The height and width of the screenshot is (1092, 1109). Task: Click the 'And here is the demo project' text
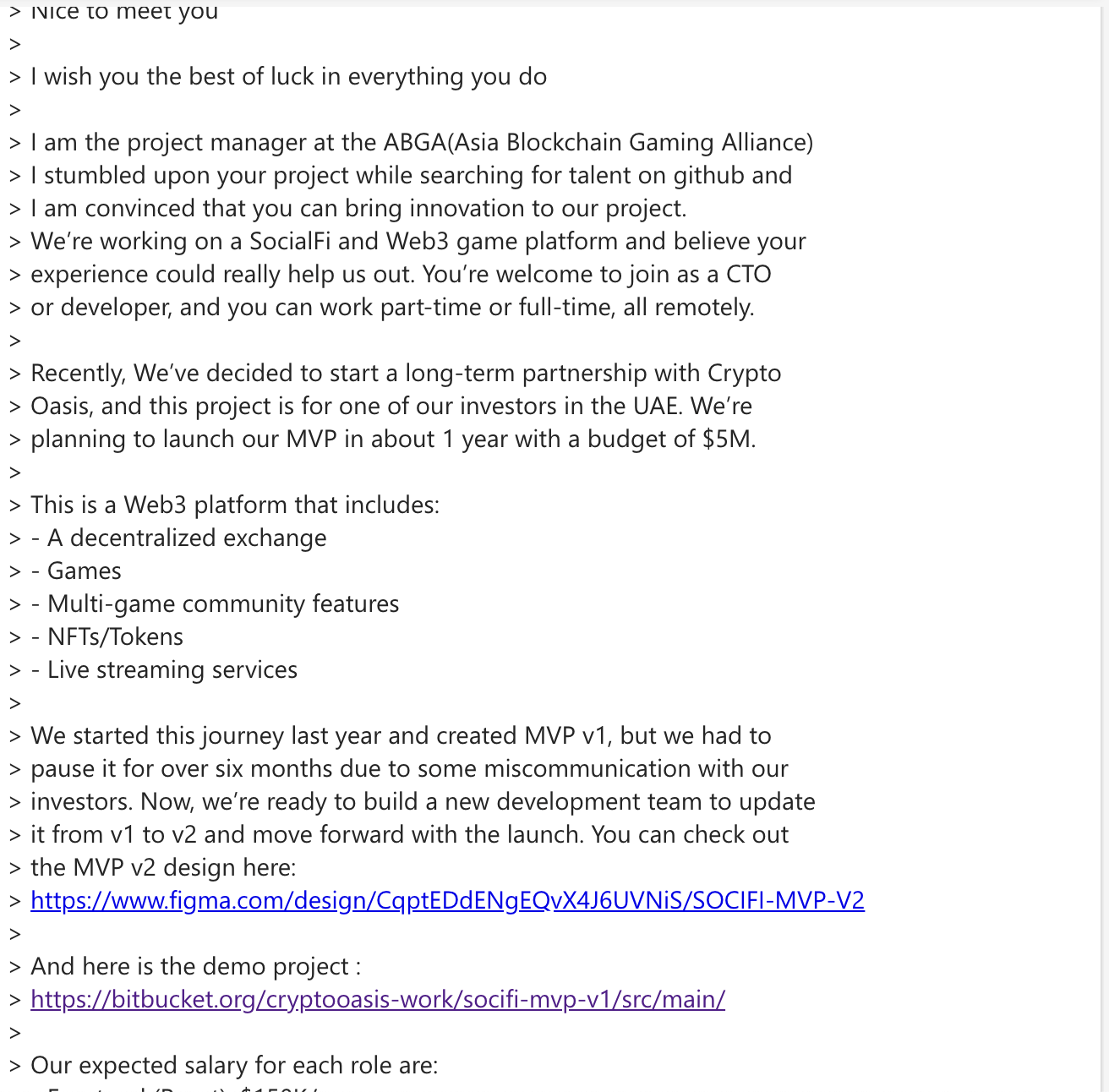pos(195,966)
